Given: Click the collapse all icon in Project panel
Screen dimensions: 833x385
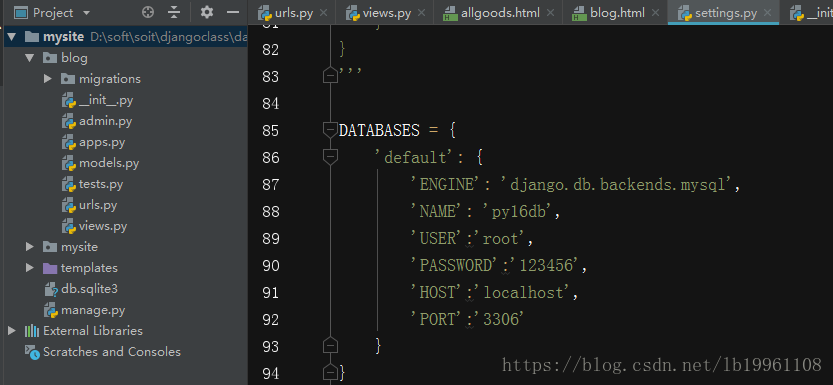Looking at the screenshot, I should (174, 12).
